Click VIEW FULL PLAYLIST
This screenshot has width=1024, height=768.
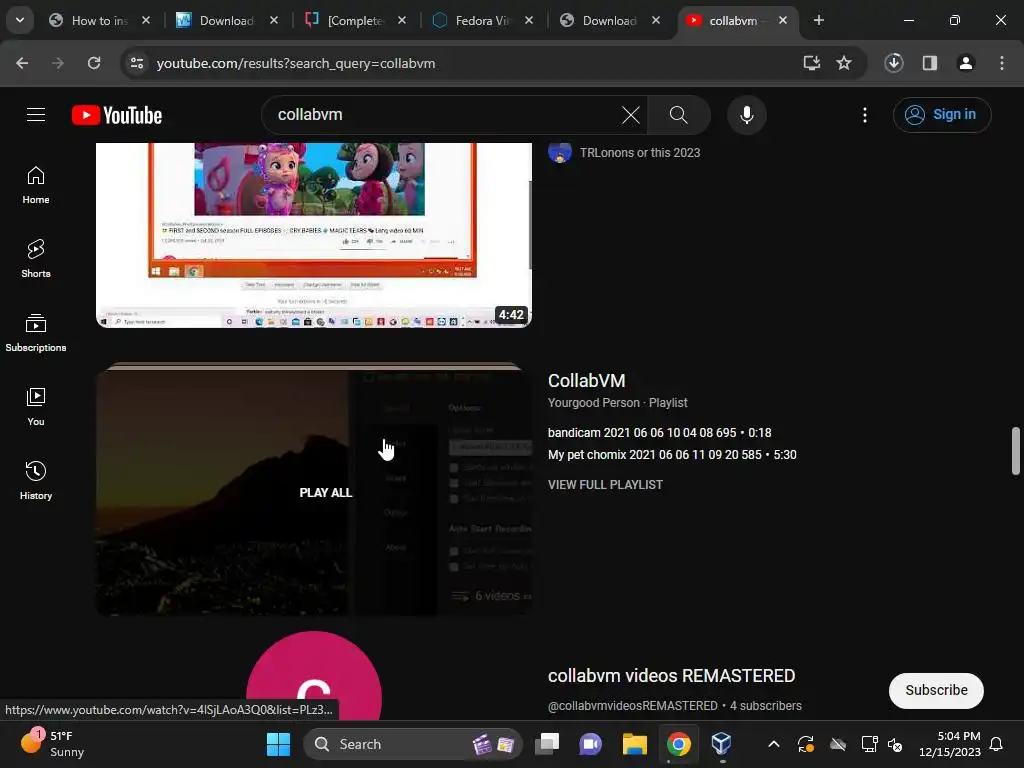click(605, 485)
